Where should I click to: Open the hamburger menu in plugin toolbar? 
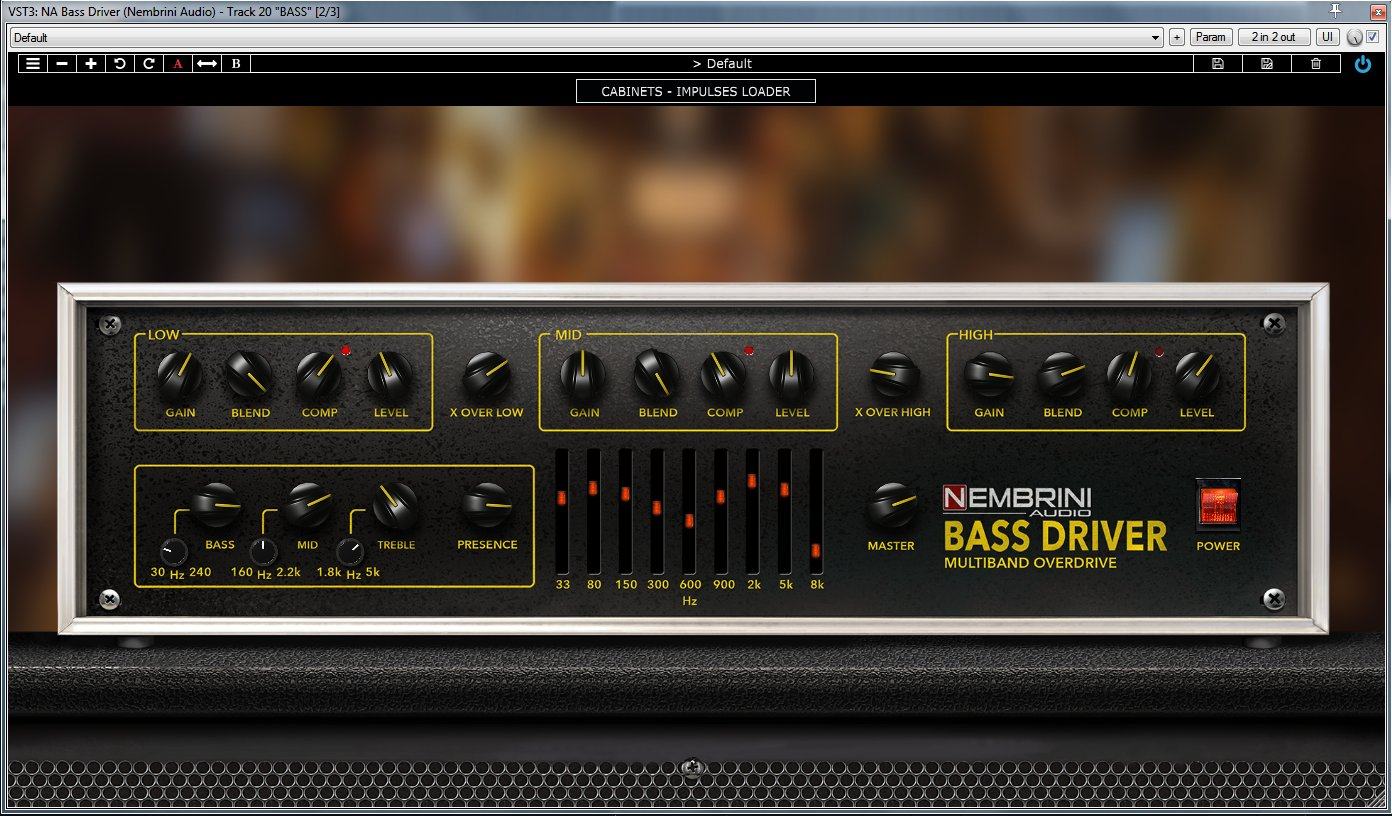tap(33, 63)
